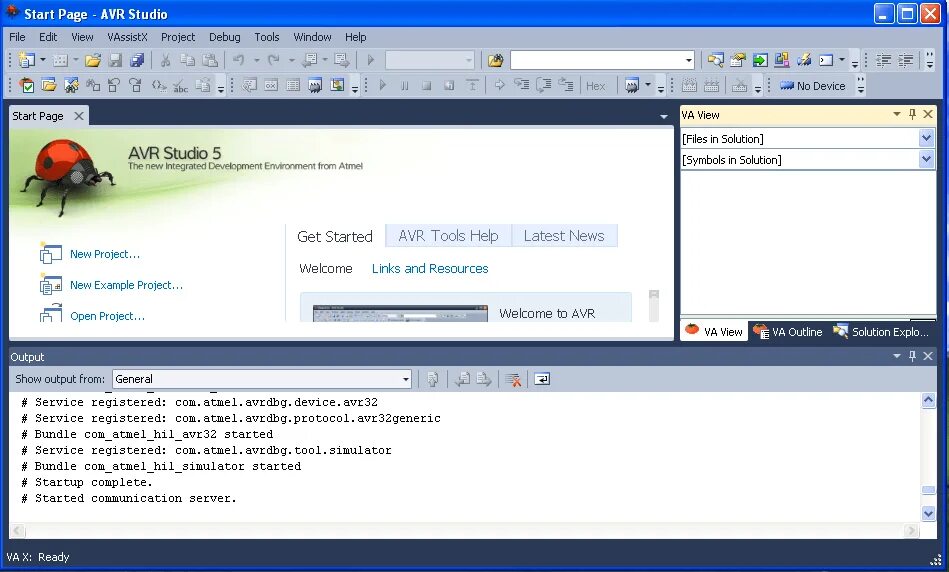
Task: Click the Undo arrow icon
Action: [x=238, y=60]
